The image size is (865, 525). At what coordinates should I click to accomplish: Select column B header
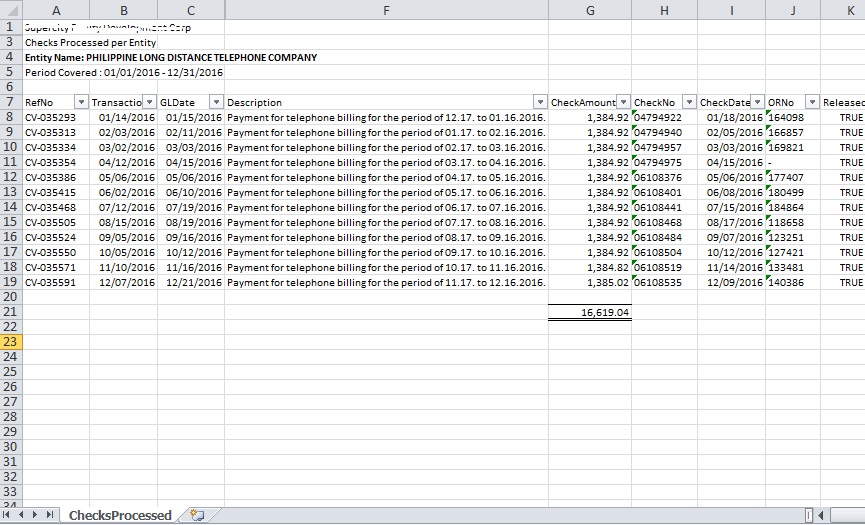[x=124, y=10]
